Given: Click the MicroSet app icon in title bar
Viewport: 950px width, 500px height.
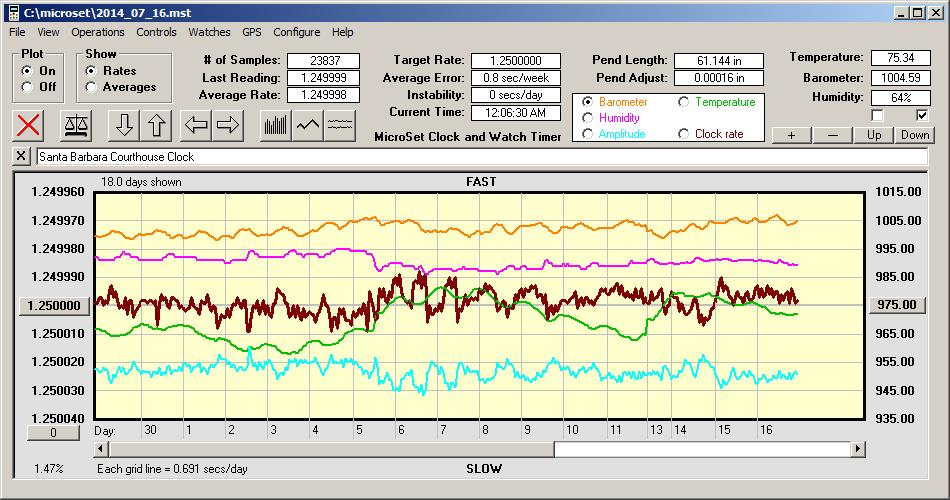Looking at the screenshot, I should click(x=13, y=13).
